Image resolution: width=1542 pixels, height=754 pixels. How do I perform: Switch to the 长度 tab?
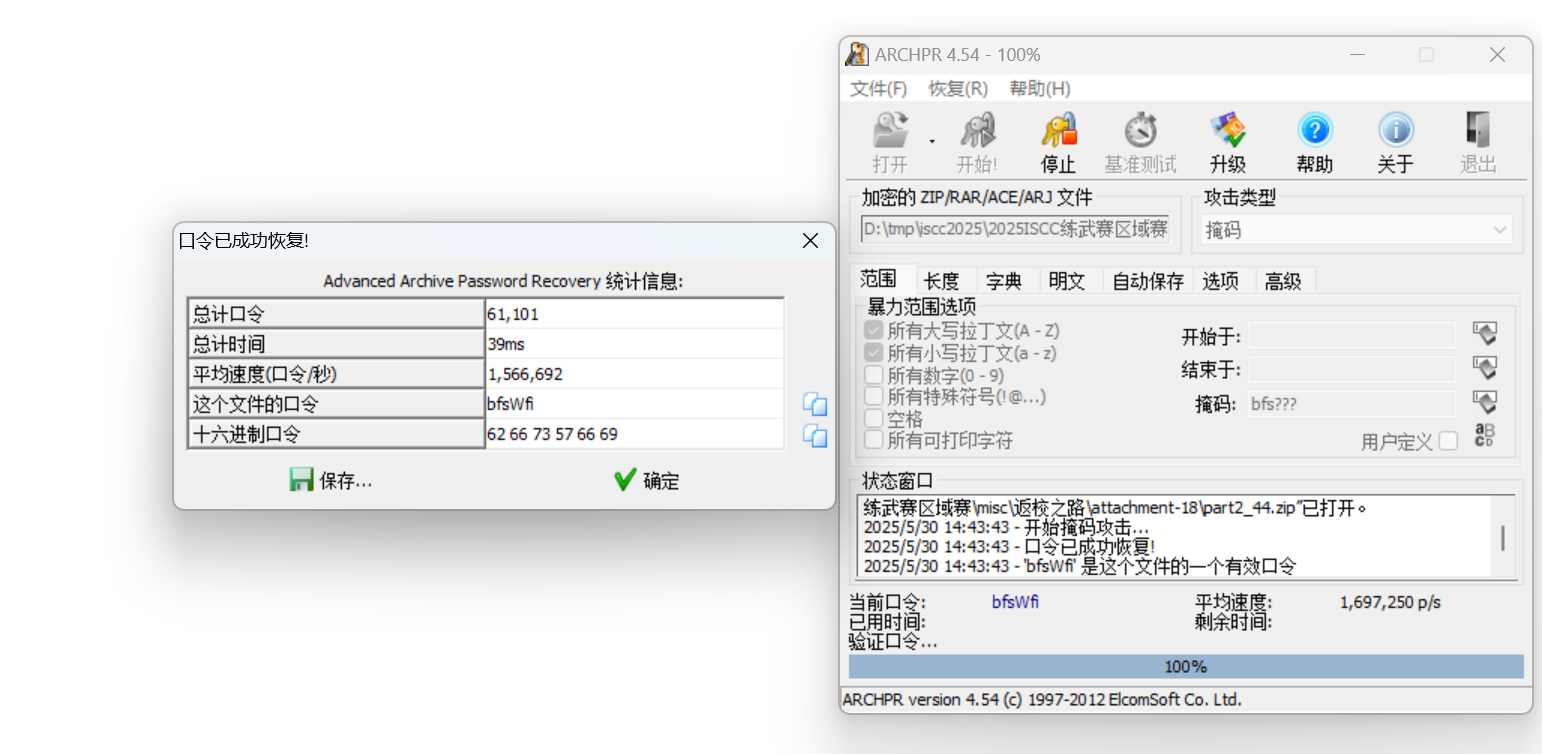941,281
